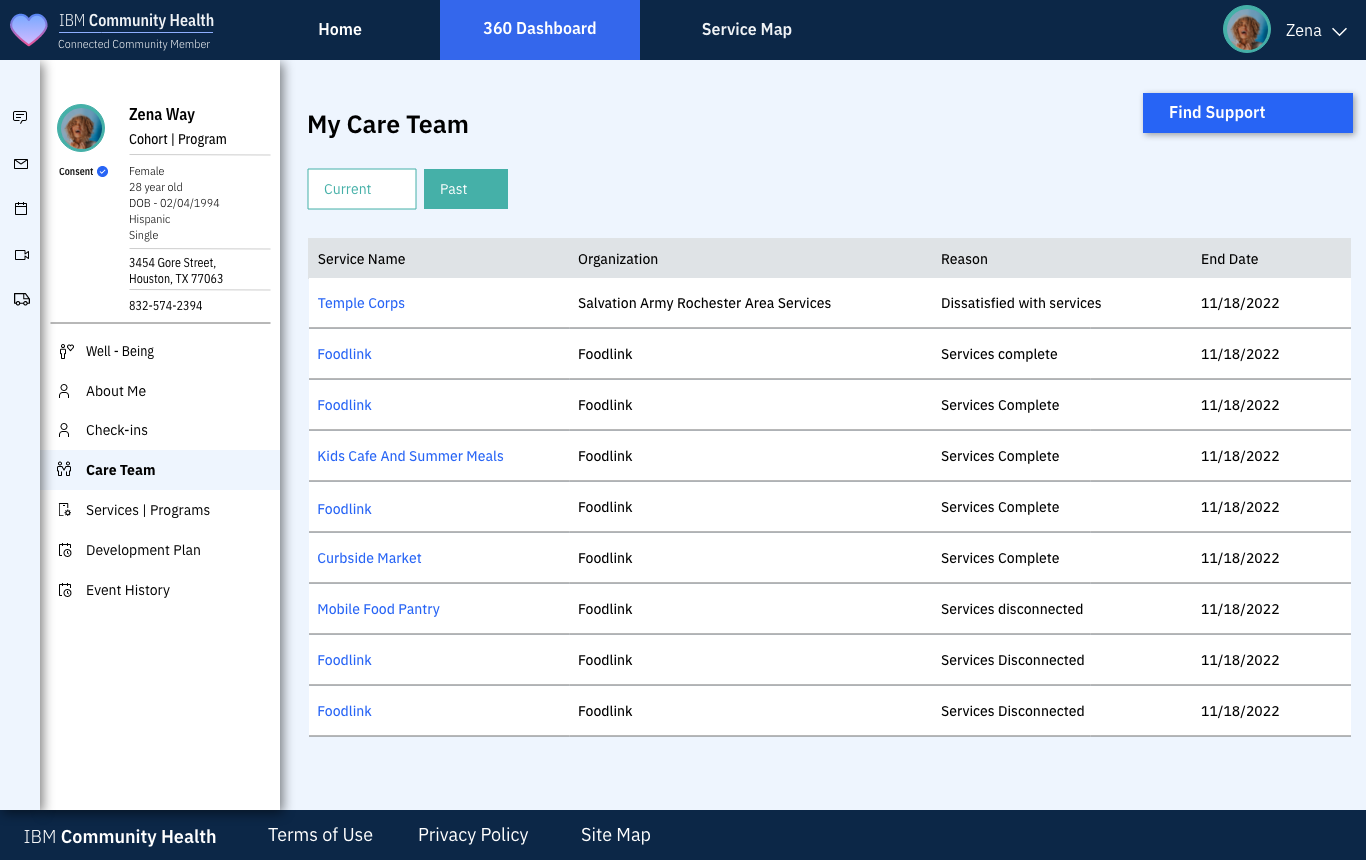Select the Past care team tab
This screenshot has height=860, width=1366.
466,189
